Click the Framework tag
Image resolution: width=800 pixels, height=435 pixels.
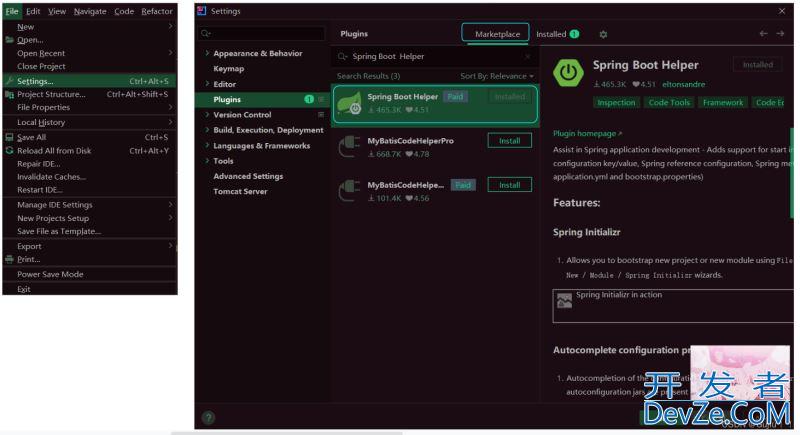[723, 103]
